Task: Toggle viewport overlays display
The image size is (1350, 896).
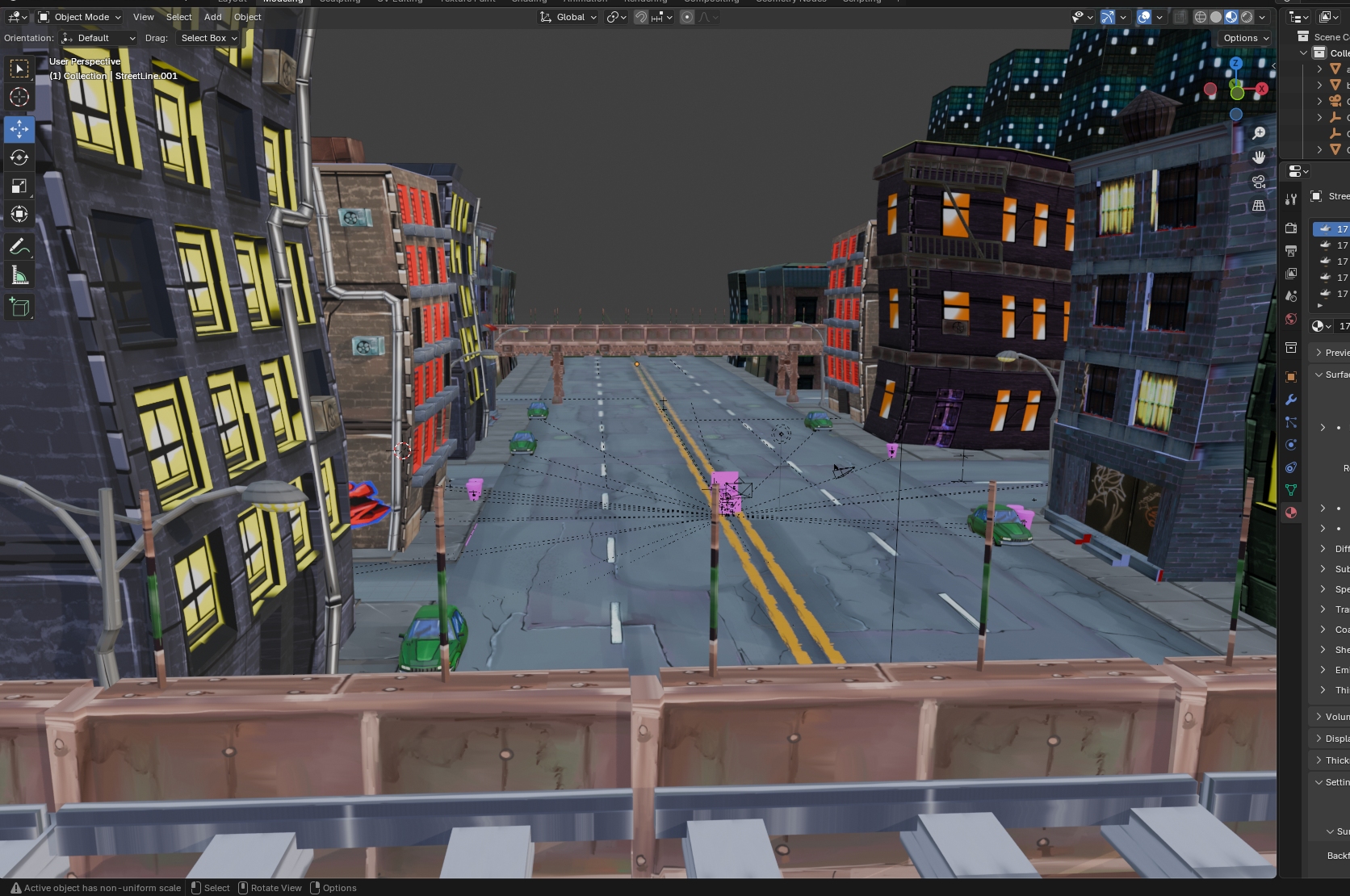Action: 1144,17
